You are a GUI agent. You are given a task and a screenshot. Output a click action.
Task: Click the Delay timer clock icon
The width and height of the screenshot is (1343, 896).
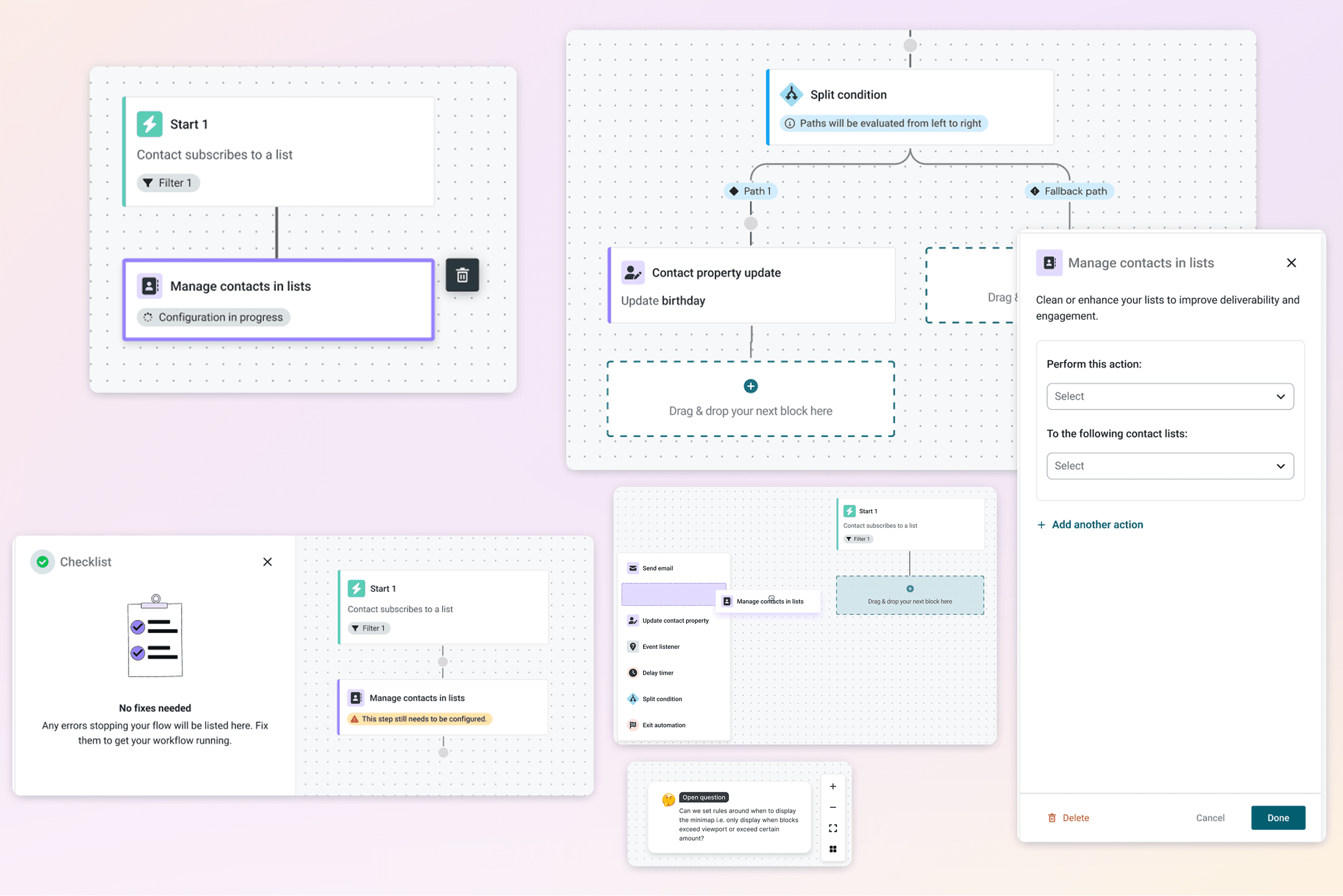pos(633,673)
